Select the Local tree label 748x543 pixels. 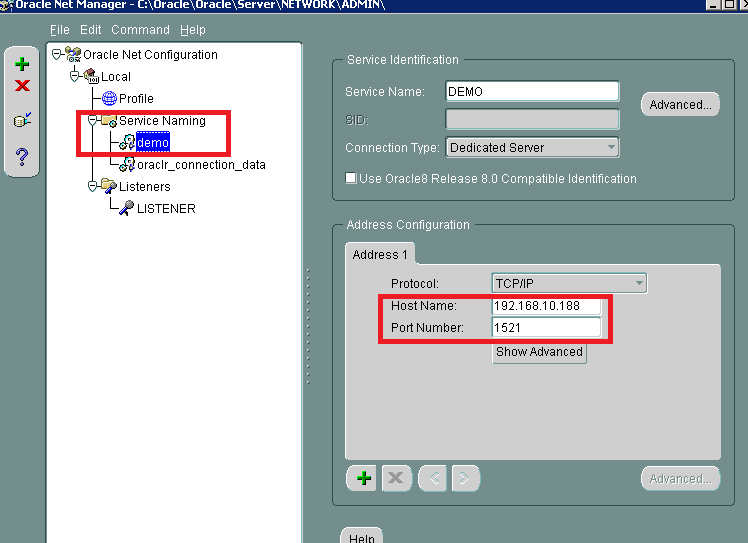[115, 77]
